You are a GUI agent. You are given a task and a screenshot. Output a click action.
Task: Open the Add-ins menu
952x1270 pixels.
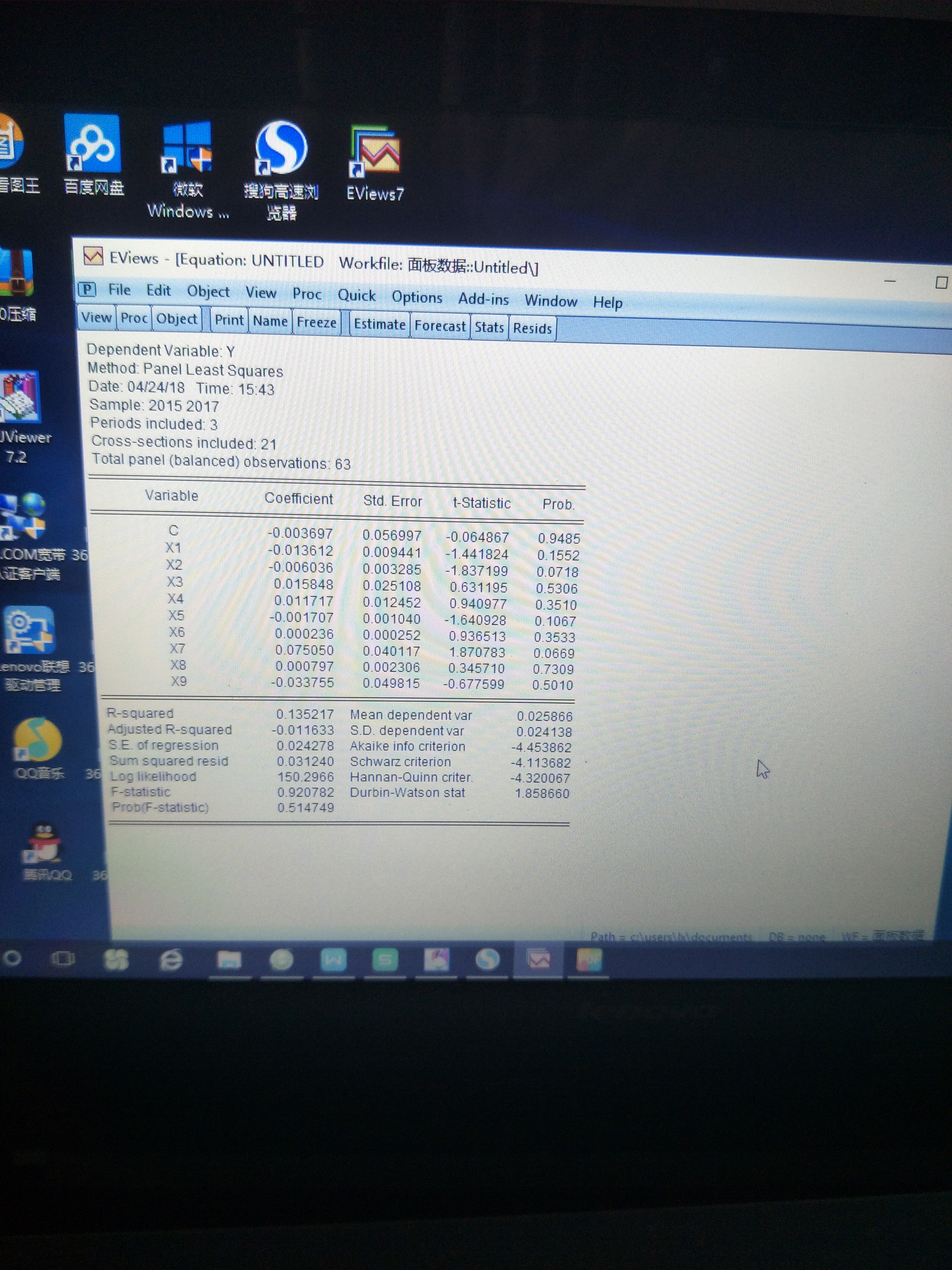[x=483, y=299]
